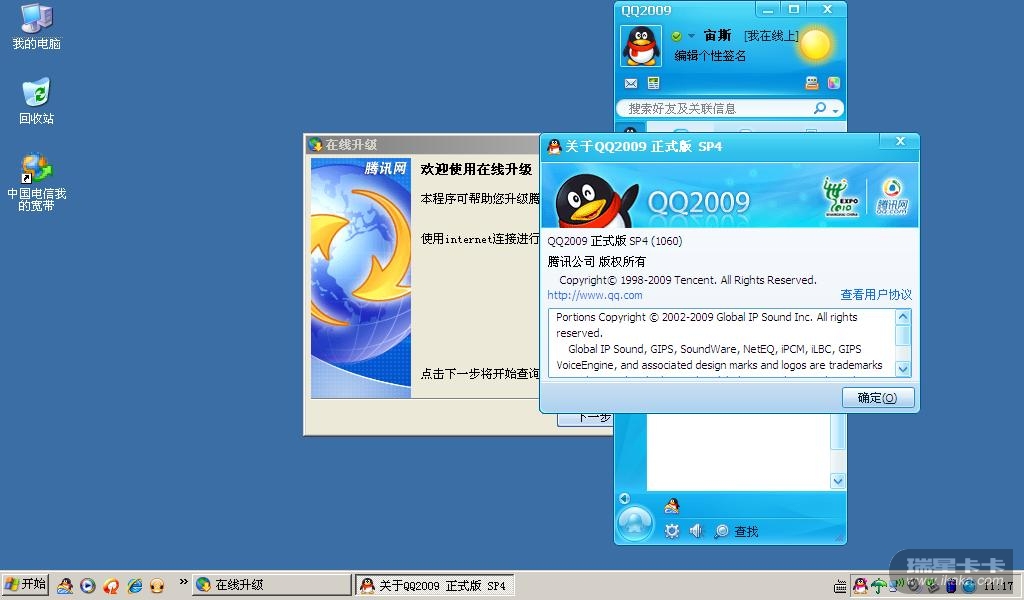This screenshot has height=600, width=1024.
Task: Click the penguin avatar picture in the QQ2009 window
Action: pyautogui.click(x=641, y=46)
